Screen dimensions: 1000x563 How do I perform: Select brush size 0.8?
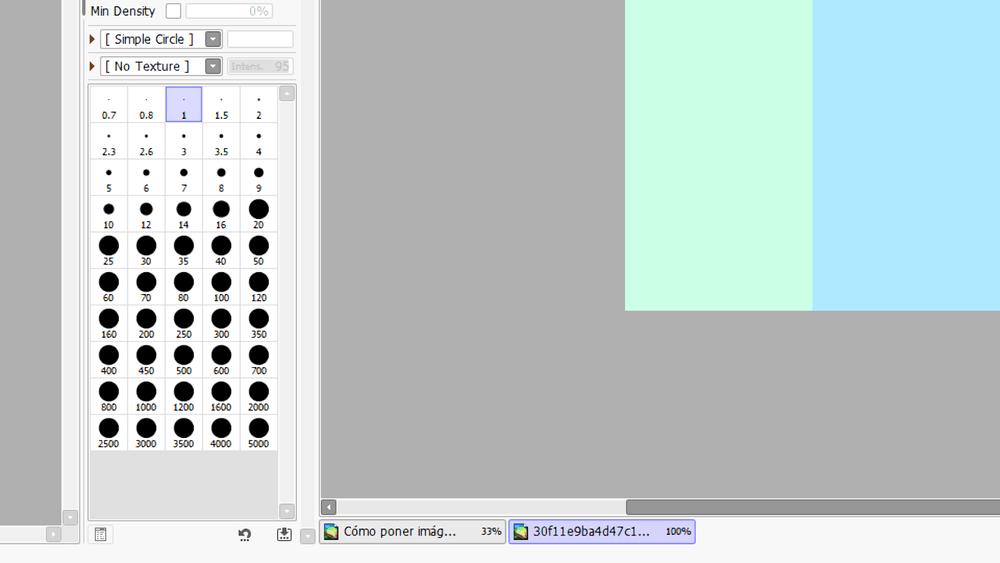click(146, 105)
